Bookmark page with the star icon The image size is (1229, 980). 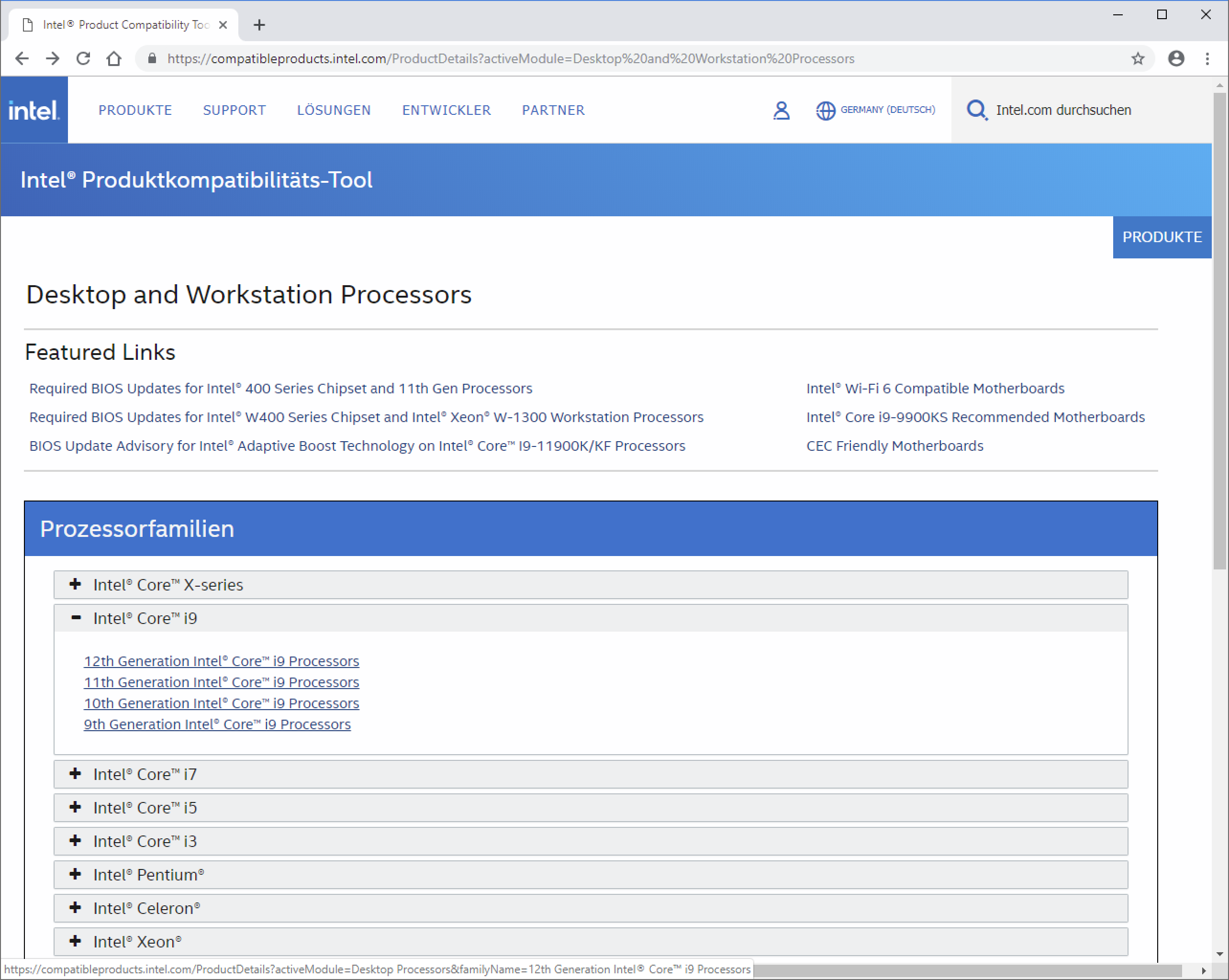tap(1138, 59)
